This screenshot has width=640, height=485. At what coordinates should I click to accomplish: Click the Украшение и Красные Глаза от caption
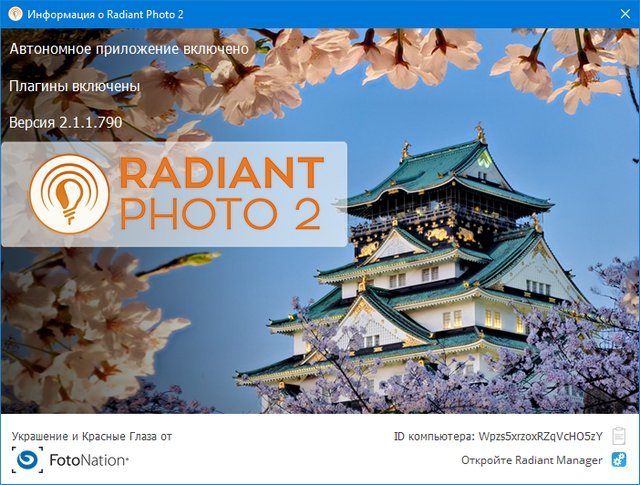[x=91, y=437]
